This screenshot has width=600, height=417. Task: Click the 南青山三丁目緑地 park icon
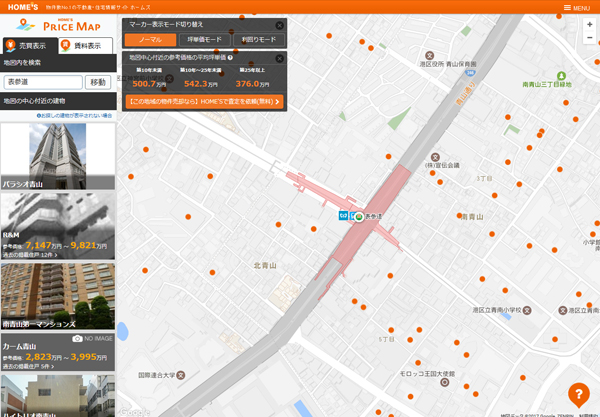tap(561, 76)
